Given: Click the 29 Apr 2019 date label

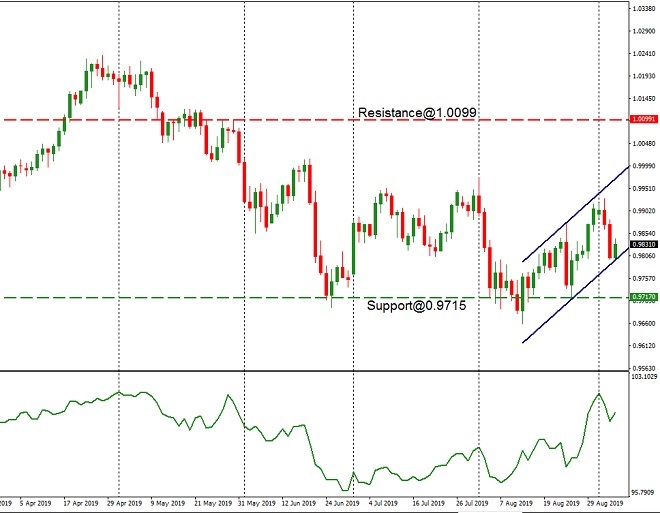Looking at the screenshot, I should (124, 503).
